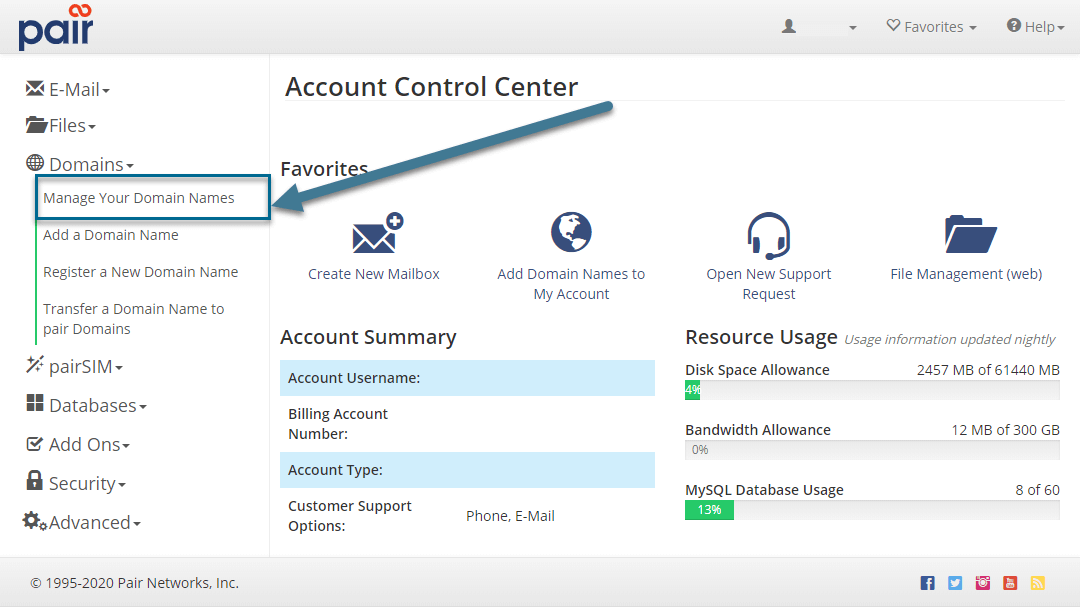Expand the pairSIM sidebar menu

coord(74,367)
